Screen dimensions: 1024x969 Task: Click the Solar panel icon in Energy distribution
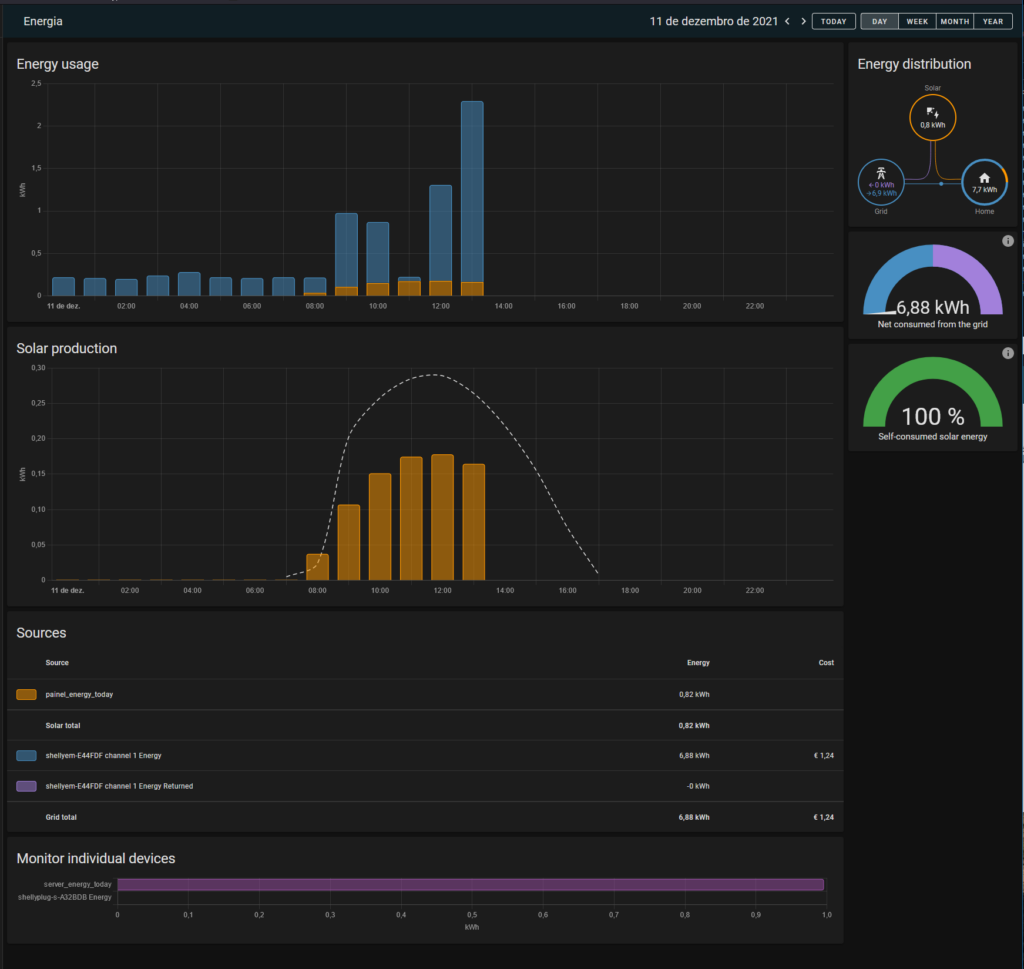pos(932,113)
